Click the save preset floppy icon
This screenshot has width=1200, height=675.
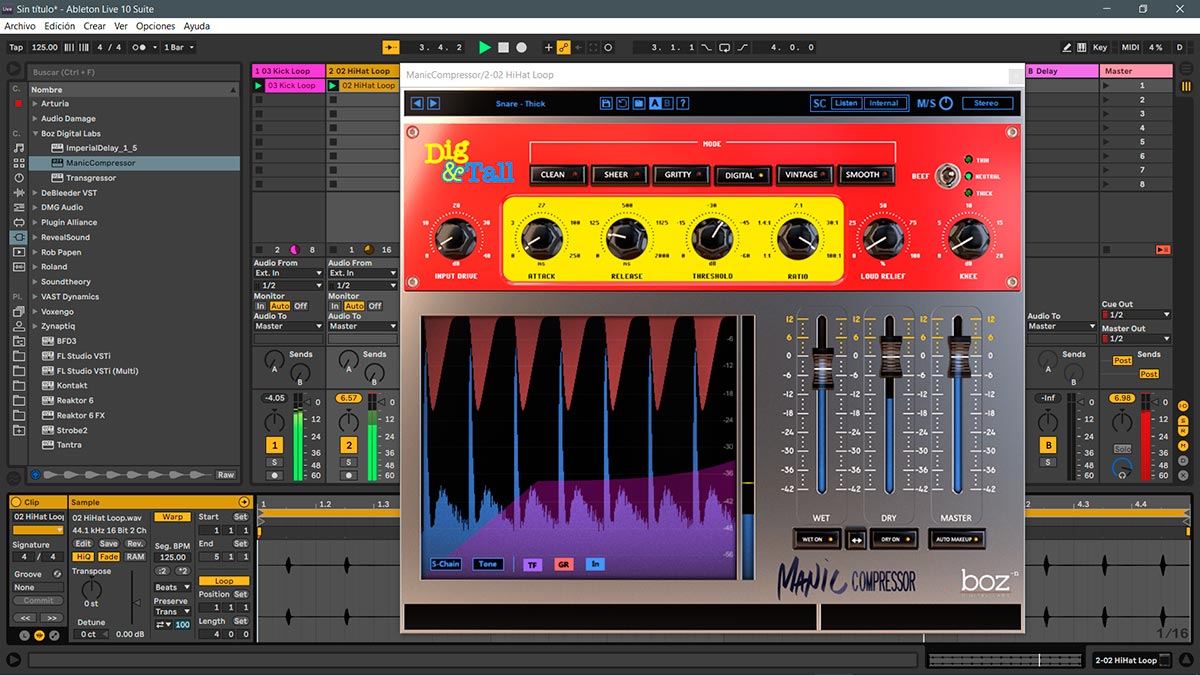(606, 103)
